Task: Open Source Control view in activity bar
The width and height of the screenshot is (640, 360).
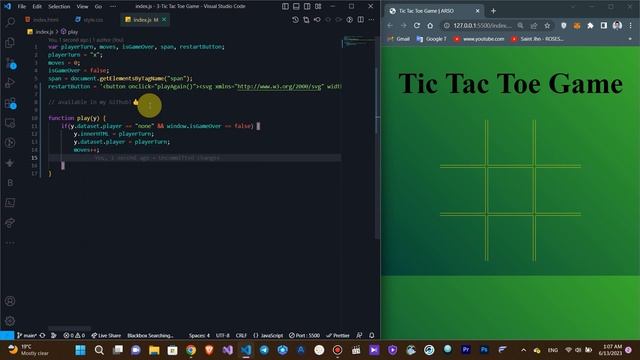Action: pyautogui.click(x=10, y=63)
